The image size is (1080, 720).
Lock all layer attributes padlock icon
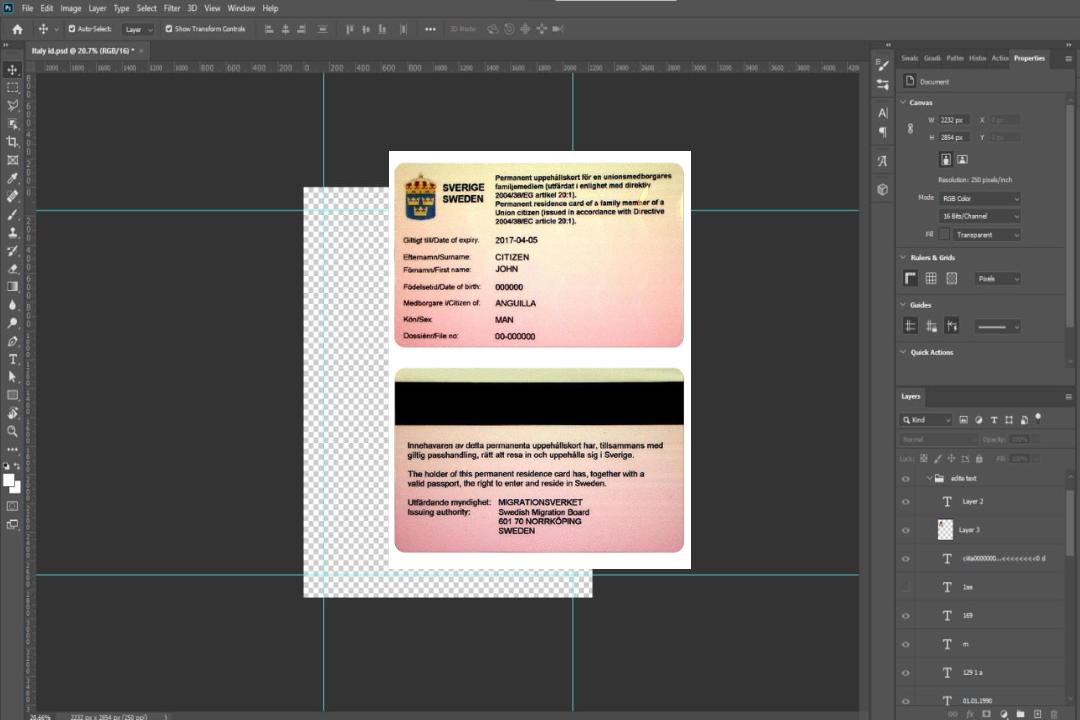pyautogui.click(x=979, y=458)
